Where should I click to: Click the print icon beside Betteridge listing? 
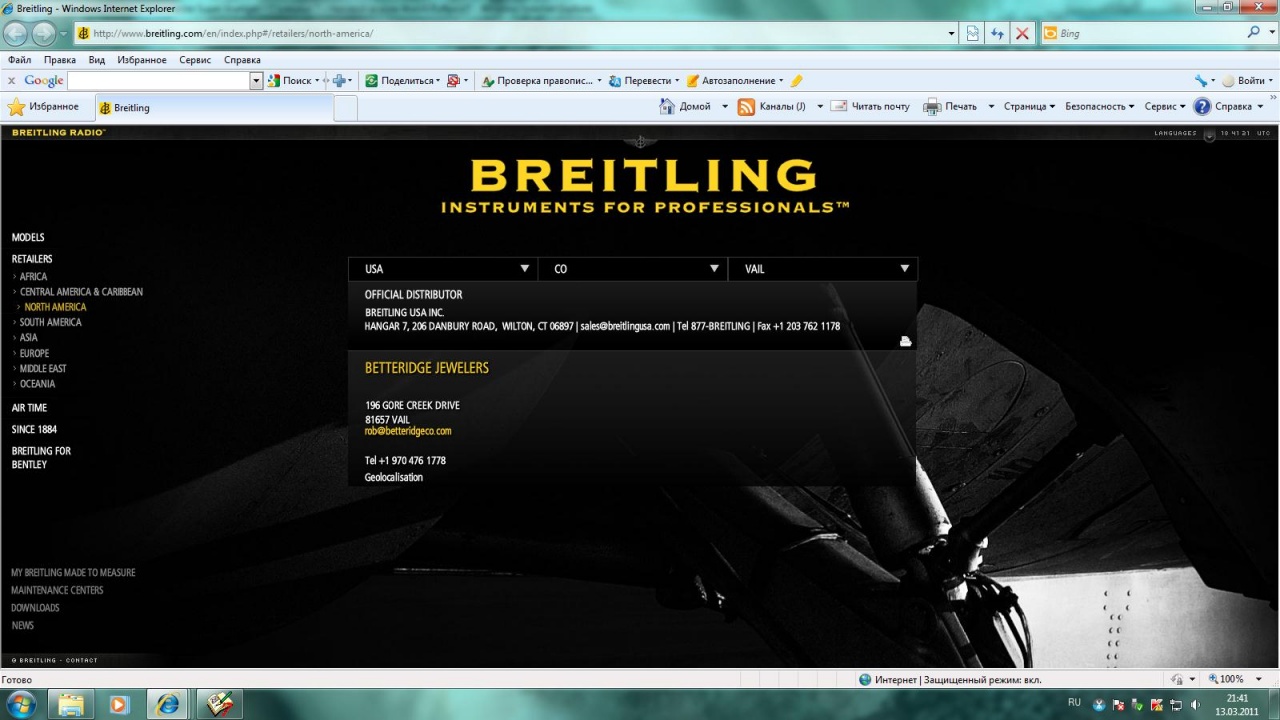(905, 342)
